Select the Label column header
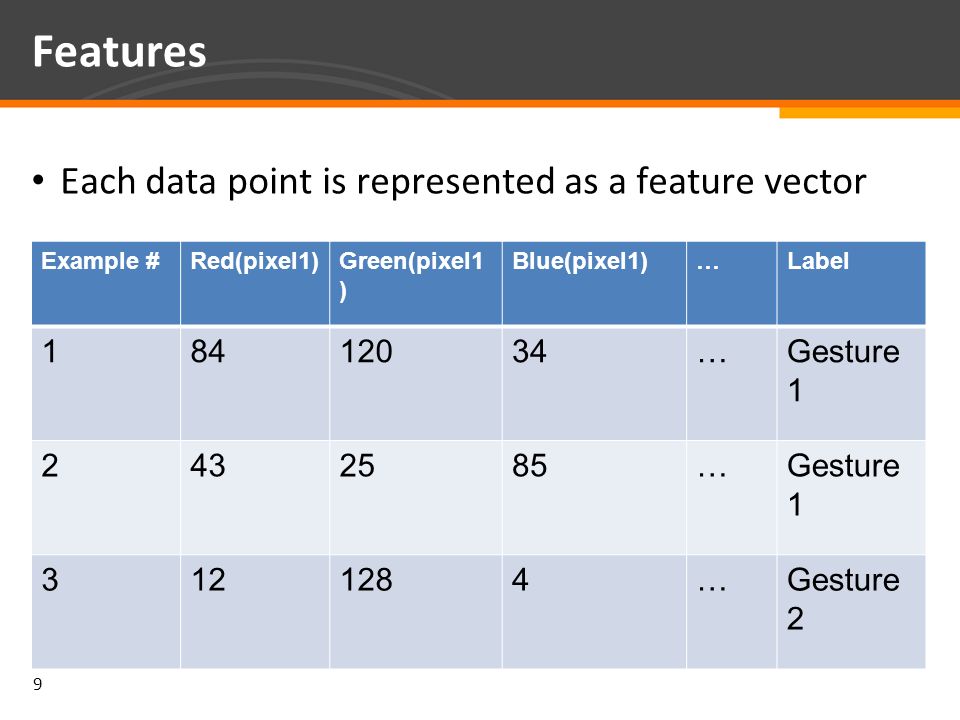 click(851, 283)
